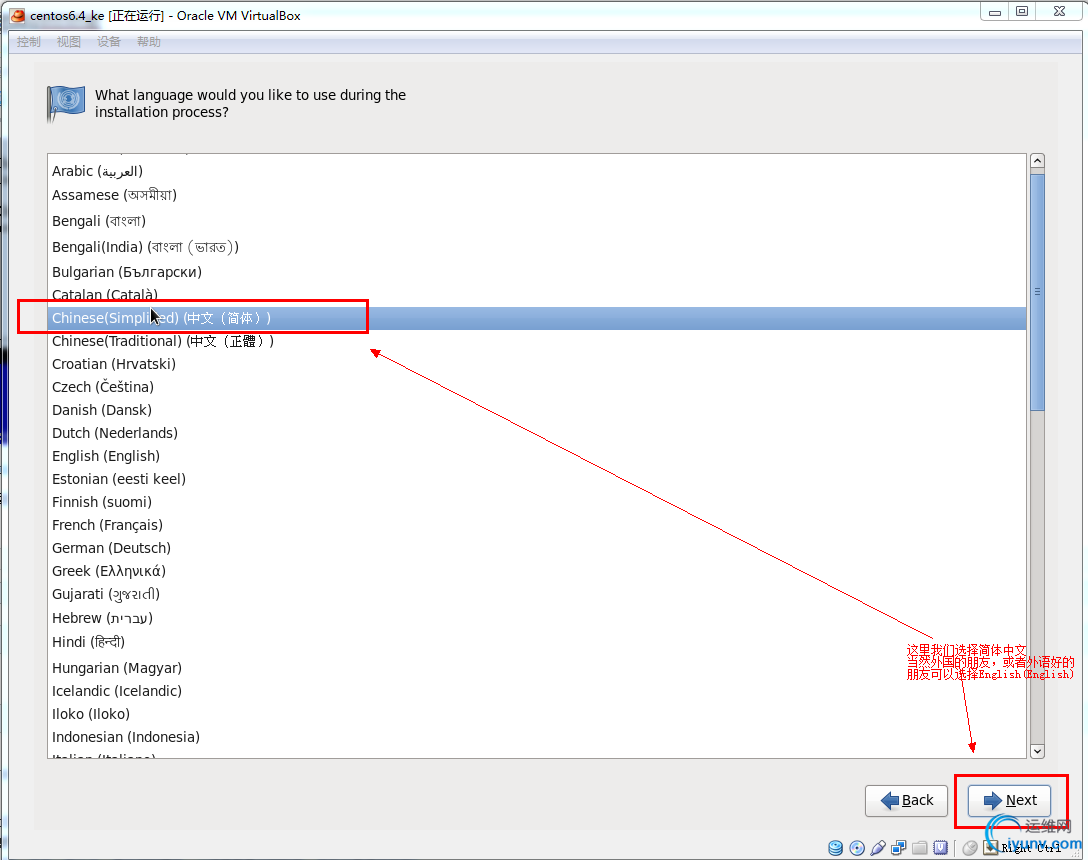Click the network adapters status icon
1088x860 pixels.
point(899,848)
